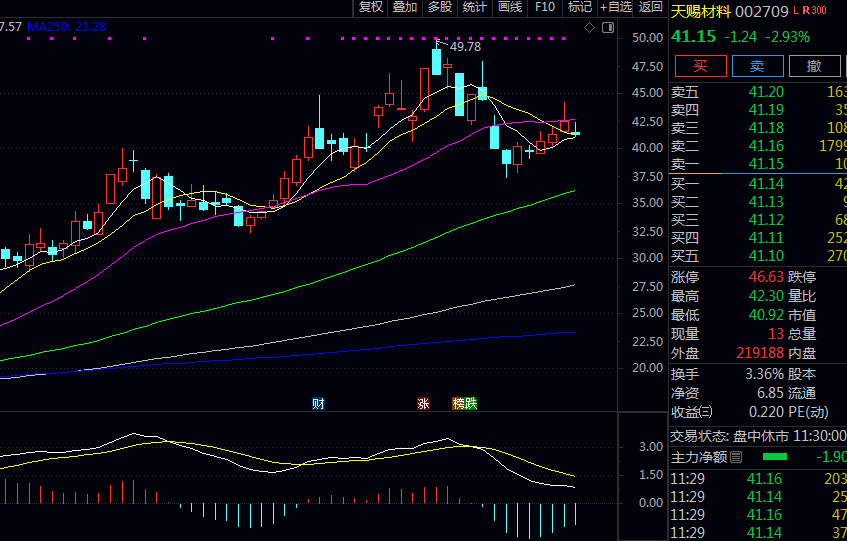The image size is (847, 541).
Task: Click the red 买 buy button
Action: [701, 66]
